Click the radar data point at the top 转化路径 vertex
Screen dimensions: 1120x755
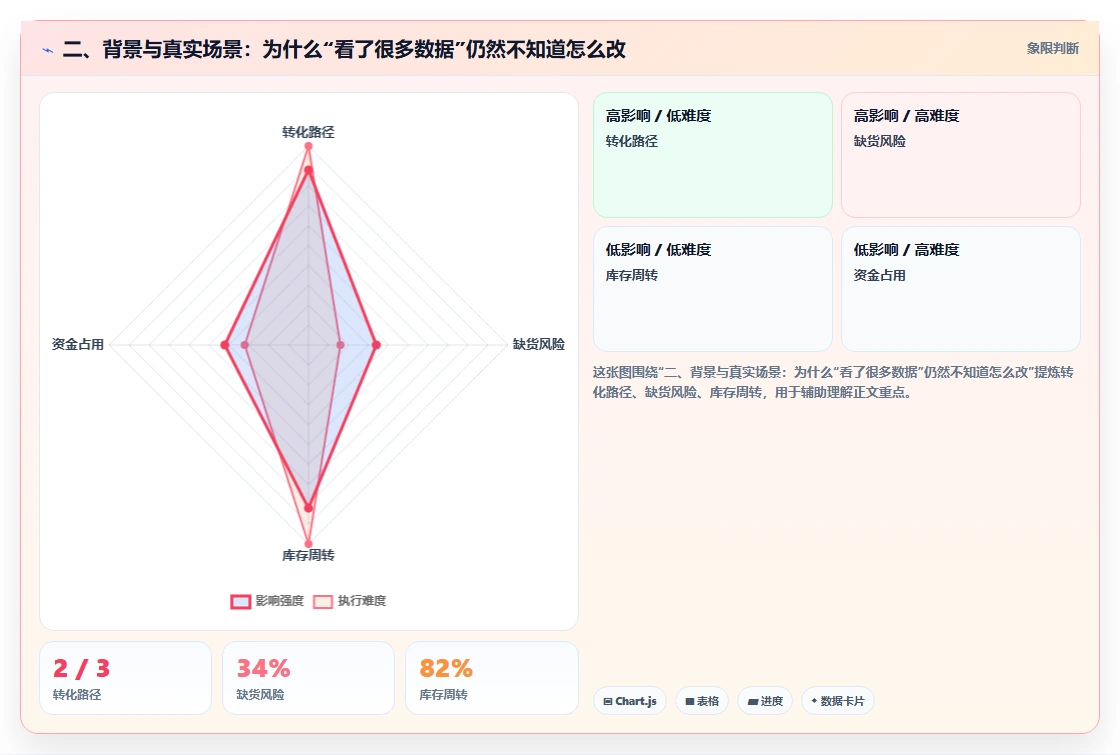pos(308,146)
